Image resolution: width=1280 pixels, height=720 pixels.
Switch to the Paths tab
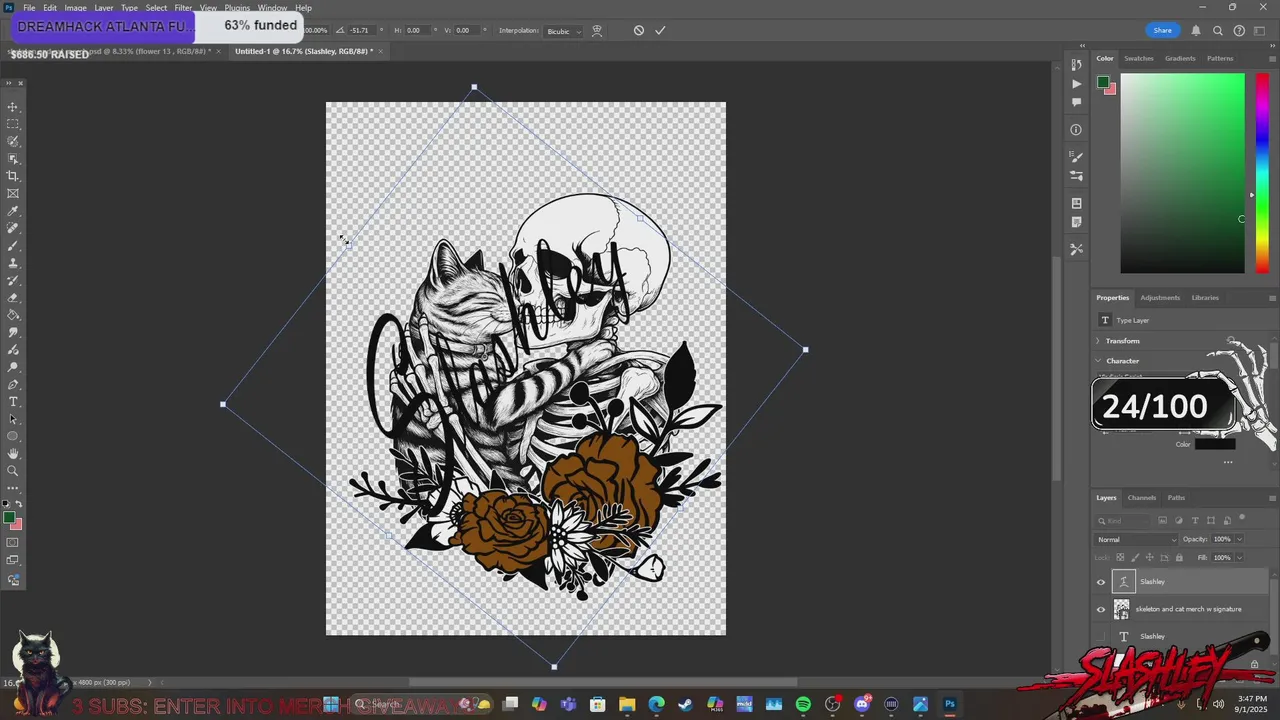[1176, 498]
